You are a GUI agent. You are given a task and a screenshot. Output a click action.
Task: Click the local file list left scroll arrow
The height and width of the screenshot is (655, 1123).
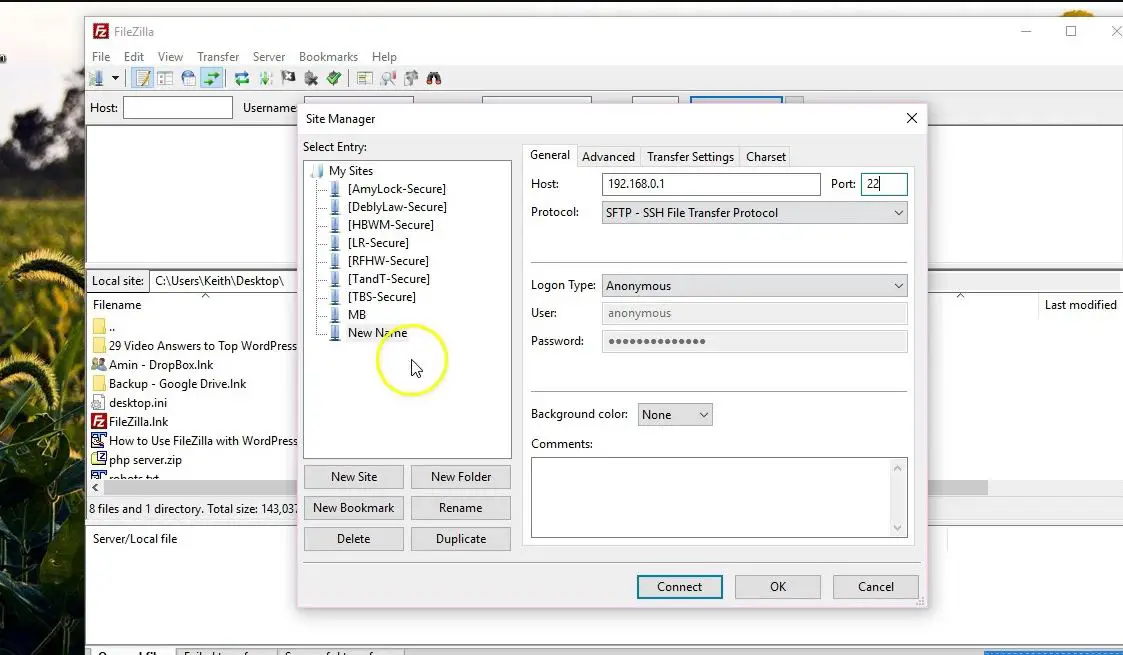tap(95, 487)
